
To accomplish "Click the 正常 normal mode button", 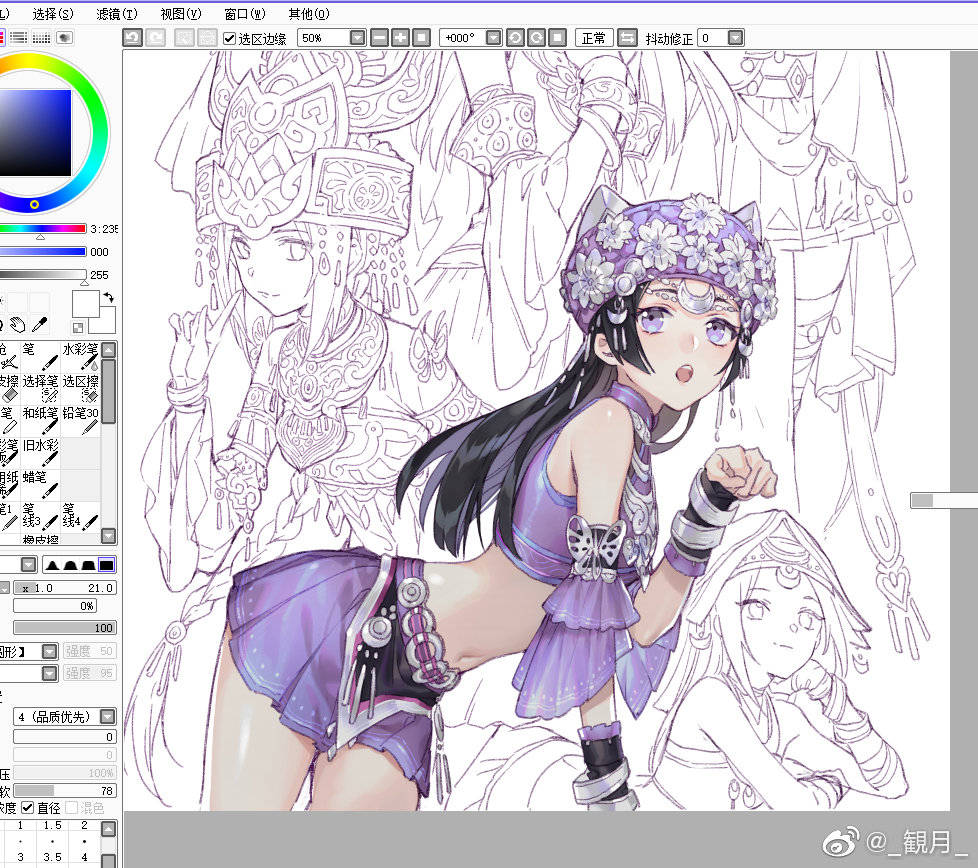I will [594, 38].
